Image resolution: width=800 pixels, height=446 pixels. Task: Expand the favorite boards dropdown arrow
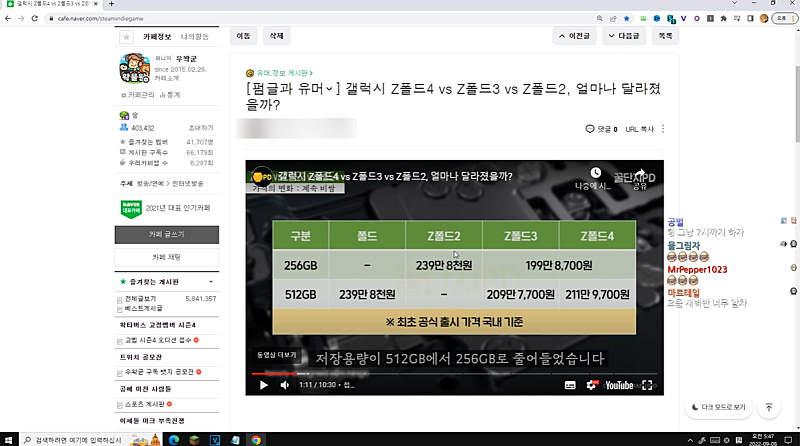211,282
